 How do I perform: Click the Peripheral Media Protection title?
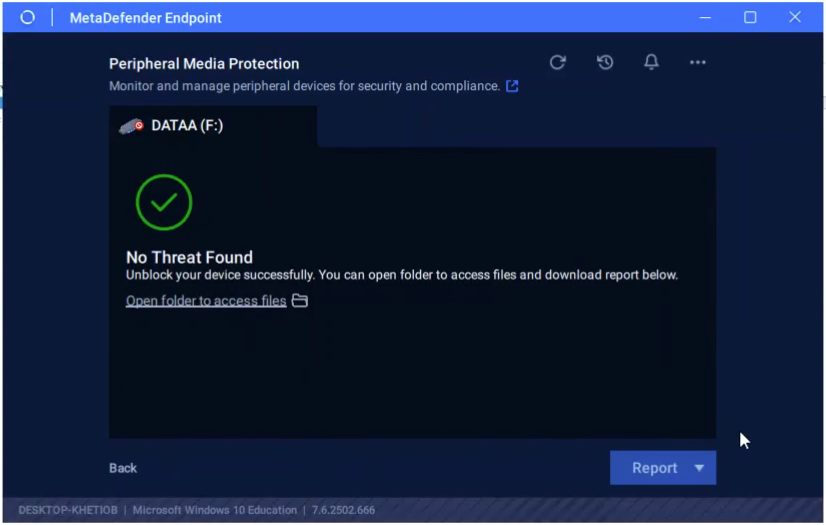(x=204, y=64)
